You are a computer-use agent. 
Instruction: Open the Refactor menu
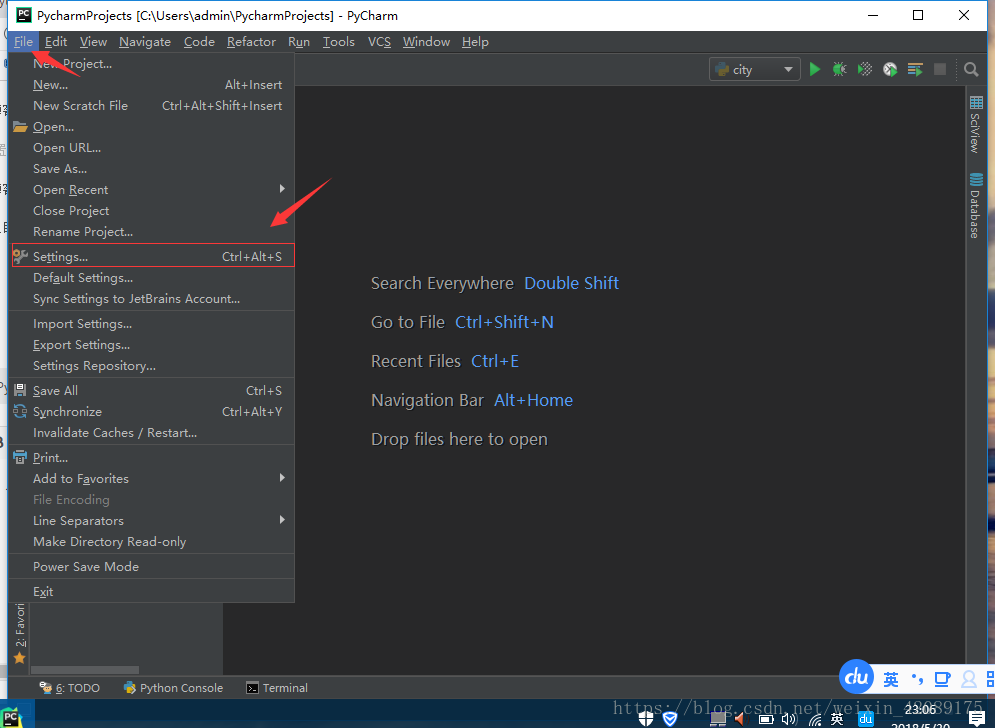[251, 42]
